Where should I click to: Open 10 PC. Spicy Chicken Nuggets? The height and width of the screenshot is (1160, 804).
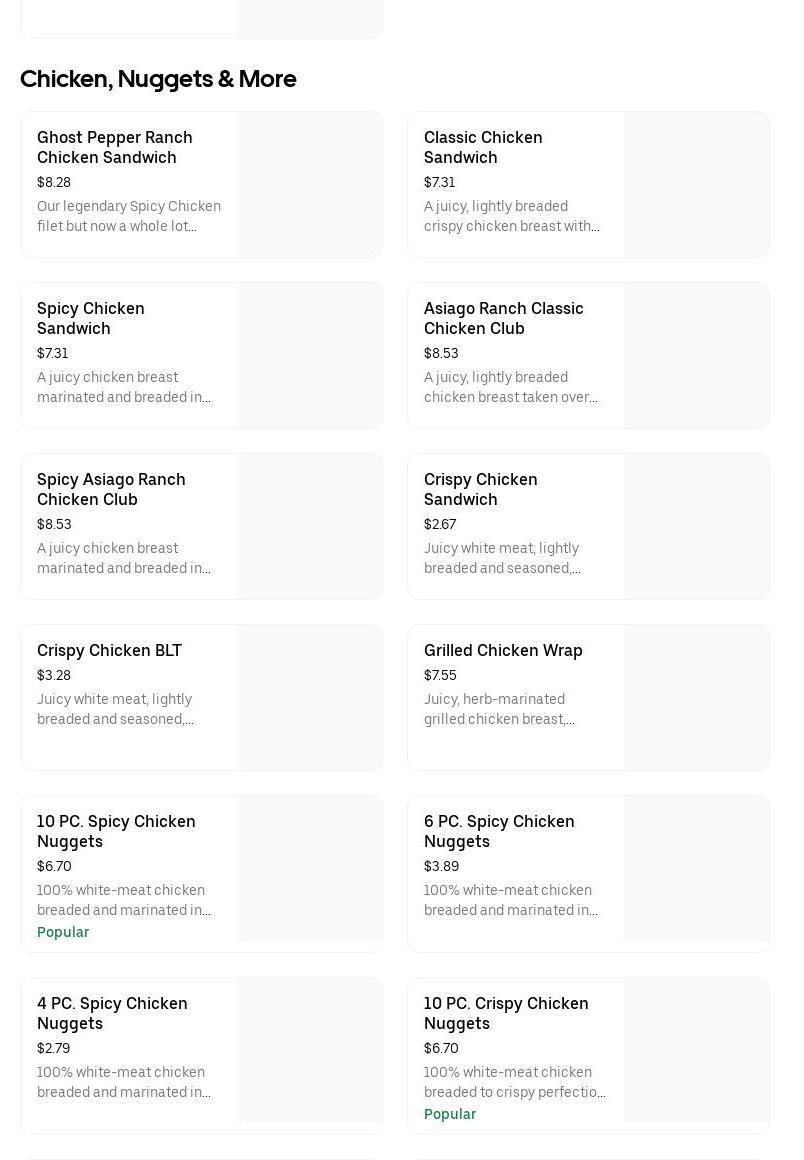[116, 831]
